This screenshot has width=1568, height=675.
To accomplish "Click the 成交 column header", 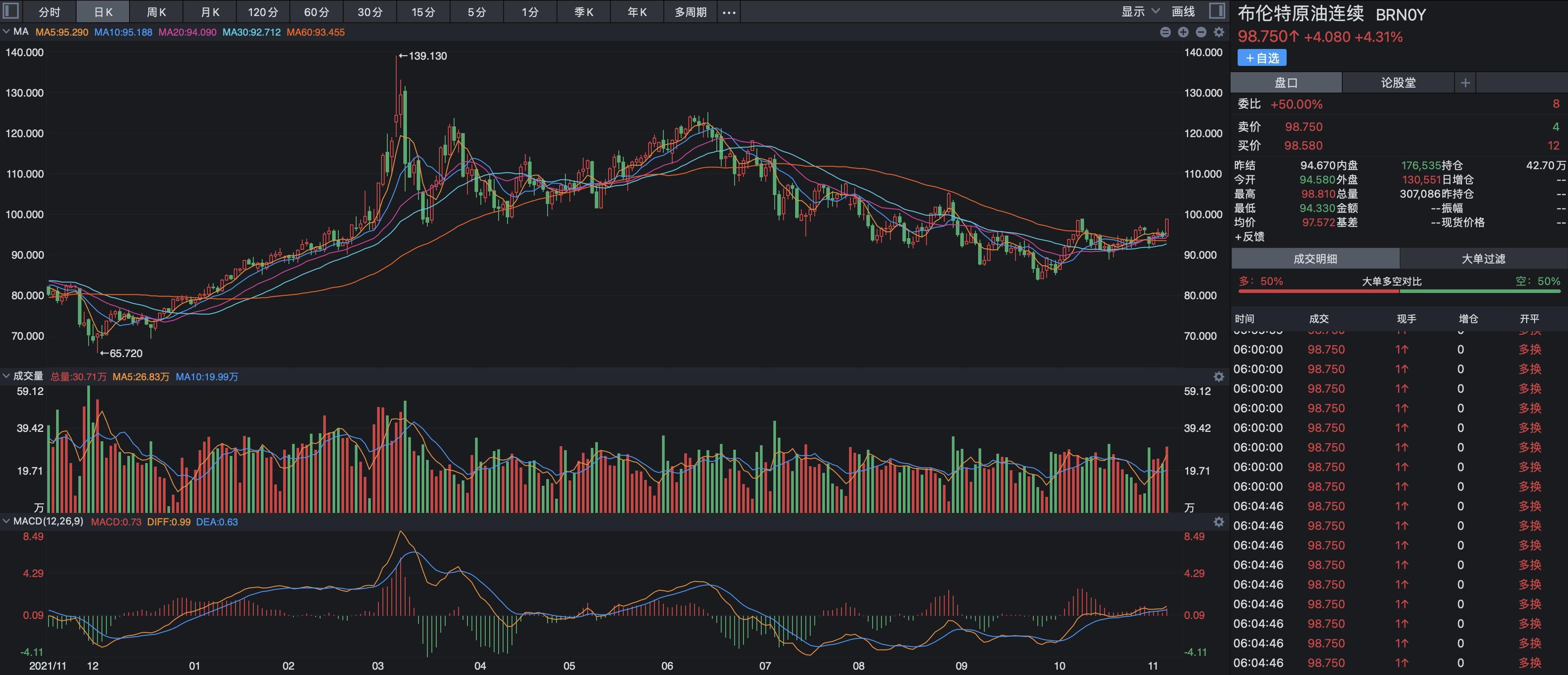I will [x=1318, y=319].
